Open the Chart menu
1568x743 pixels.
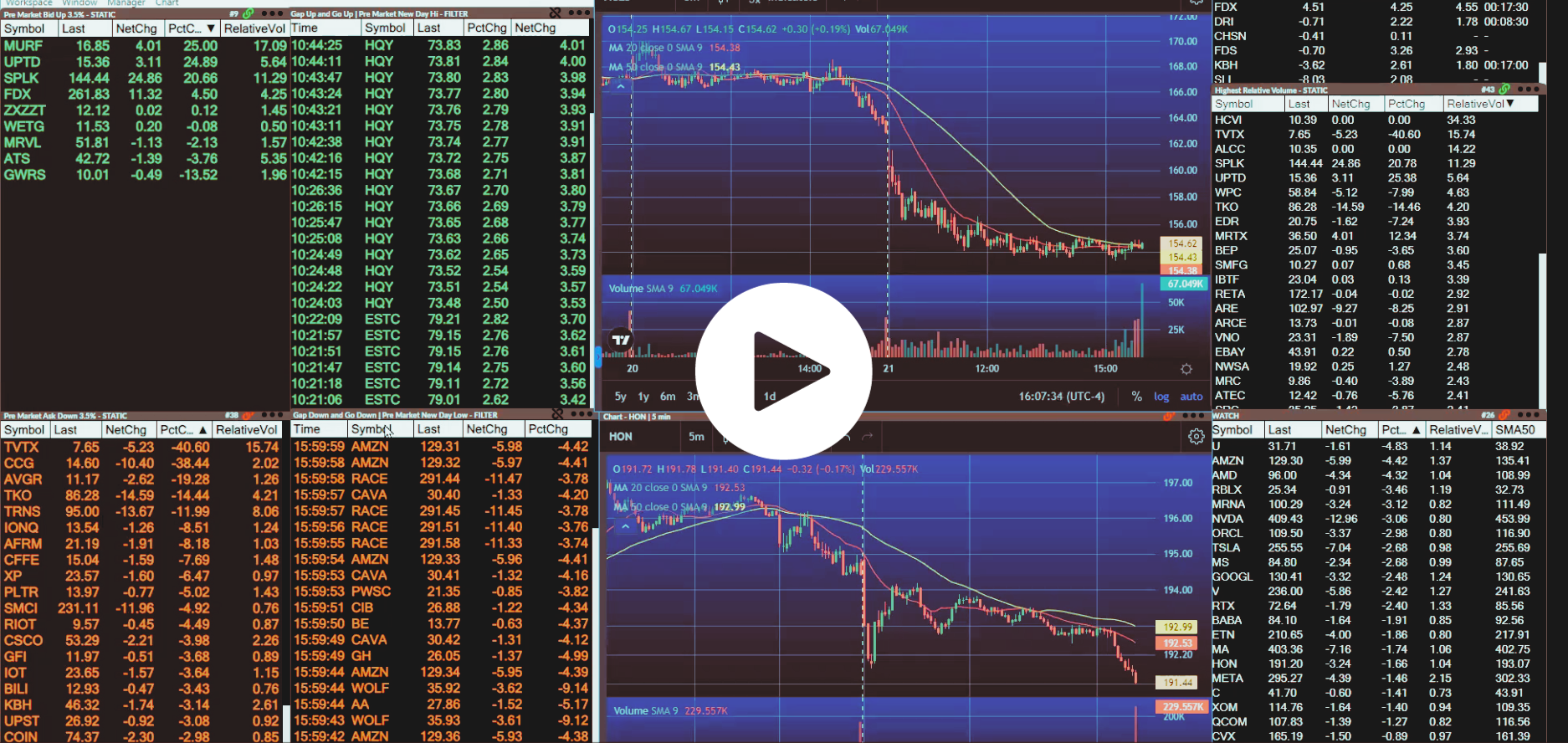pos(167,3)
